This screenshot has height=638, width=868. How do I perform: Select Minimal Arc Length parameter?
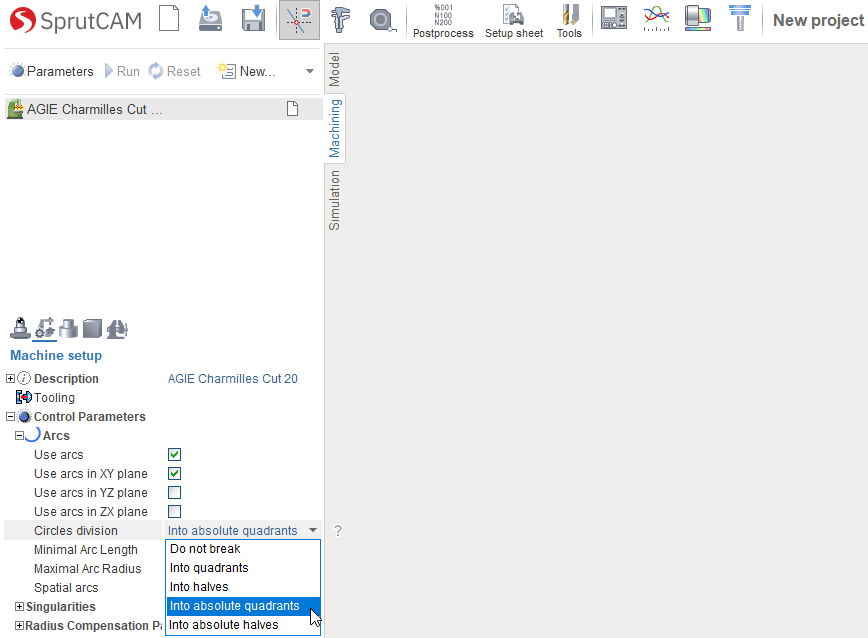click(x=85, y=549)
